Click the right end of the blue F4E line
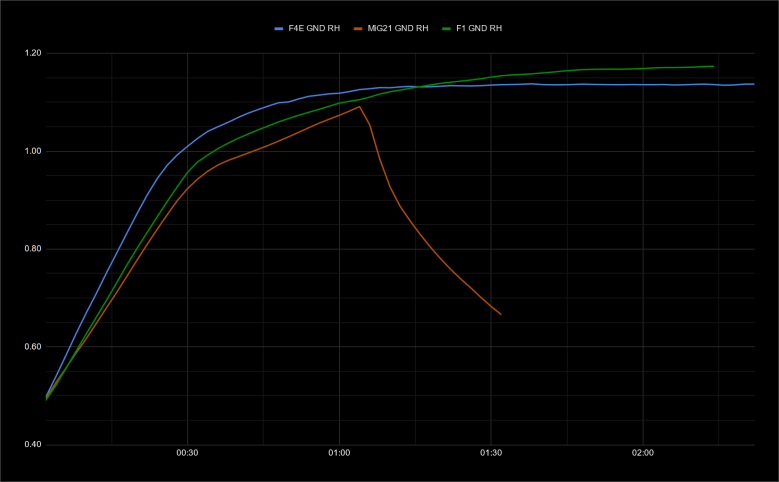This screenshot has height=482, width=779. point(754,84)
